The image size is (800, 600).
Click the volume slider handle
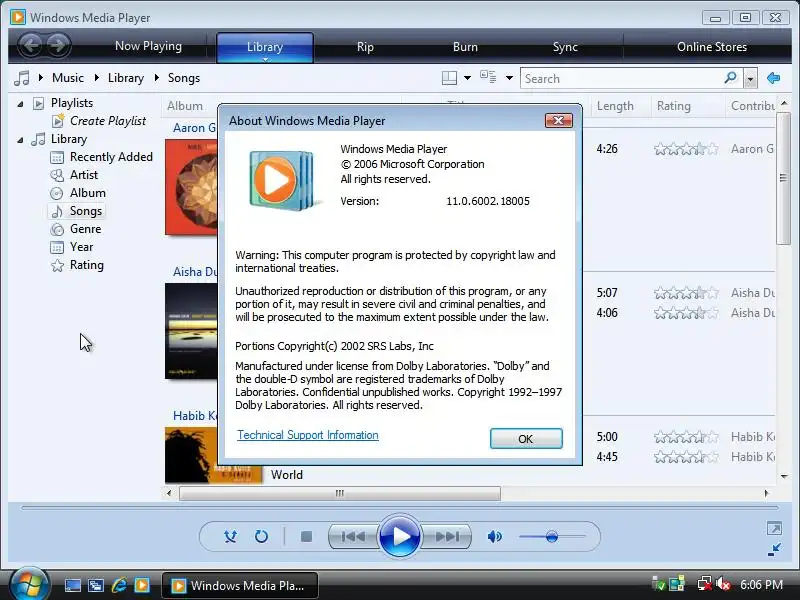(x=552, y=537)
